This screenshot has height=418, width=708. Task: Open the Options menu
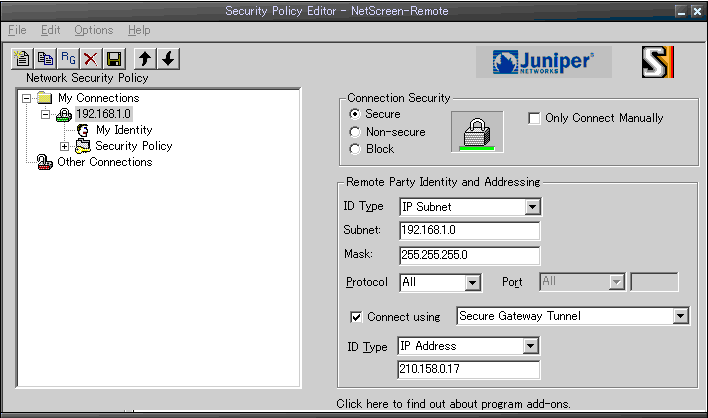(x=93, y=30)
